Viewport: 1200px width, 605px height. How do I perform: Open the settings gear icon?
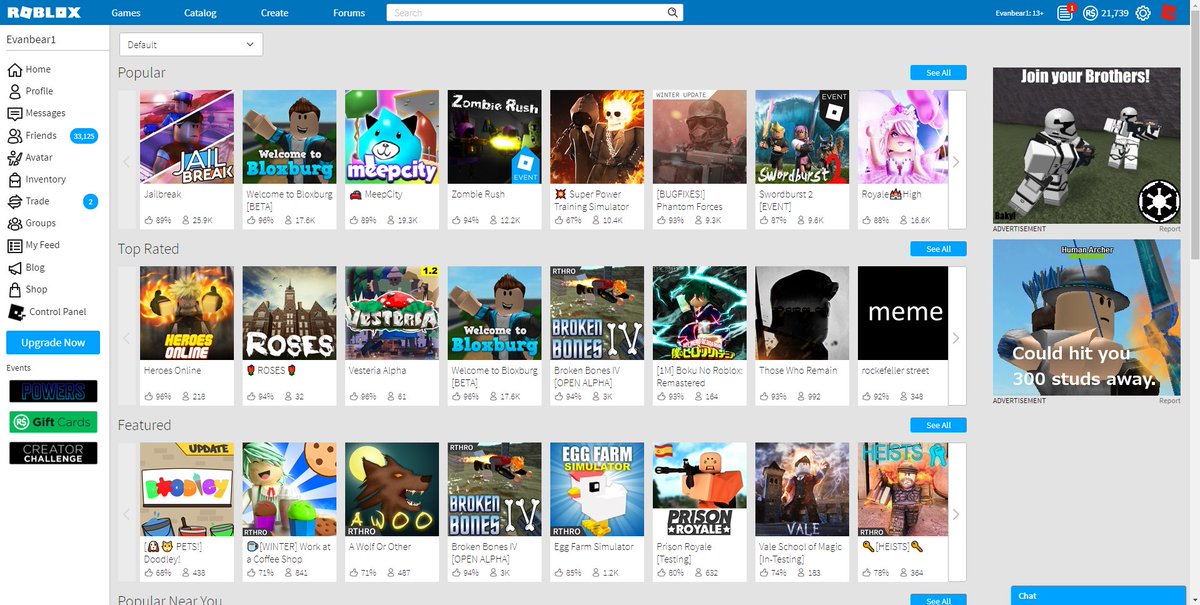(x=1143, y=13)
